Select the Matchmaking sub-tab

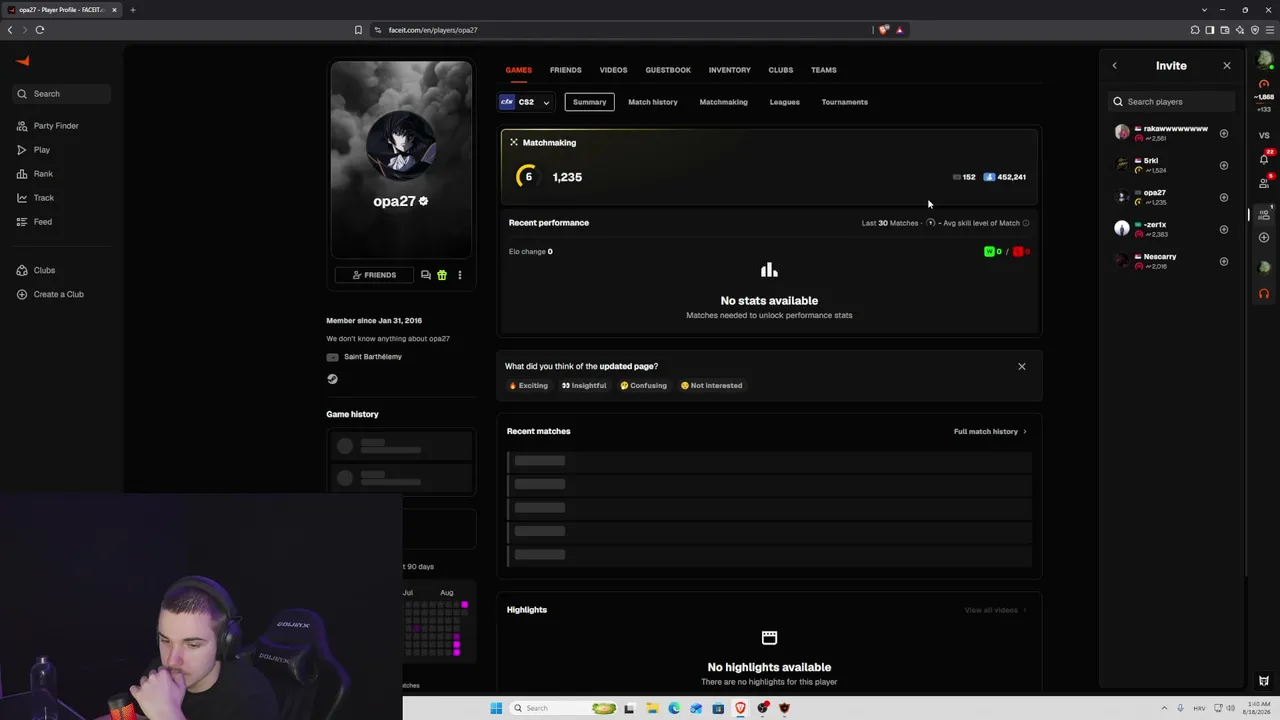(723, 102)
